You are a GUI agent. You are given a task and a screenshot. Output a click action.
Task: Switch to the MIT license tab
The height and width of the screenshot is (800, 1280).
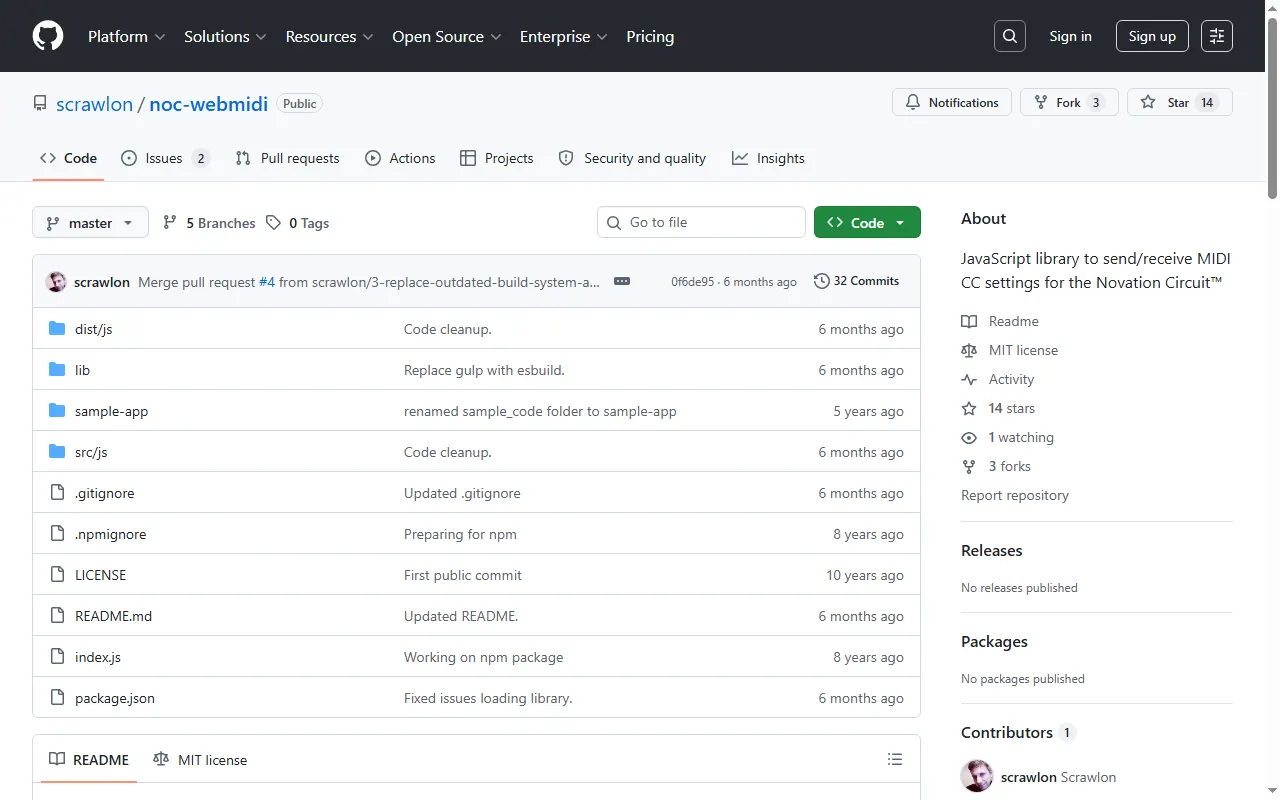pyautogui.click(x=200, y=760)
